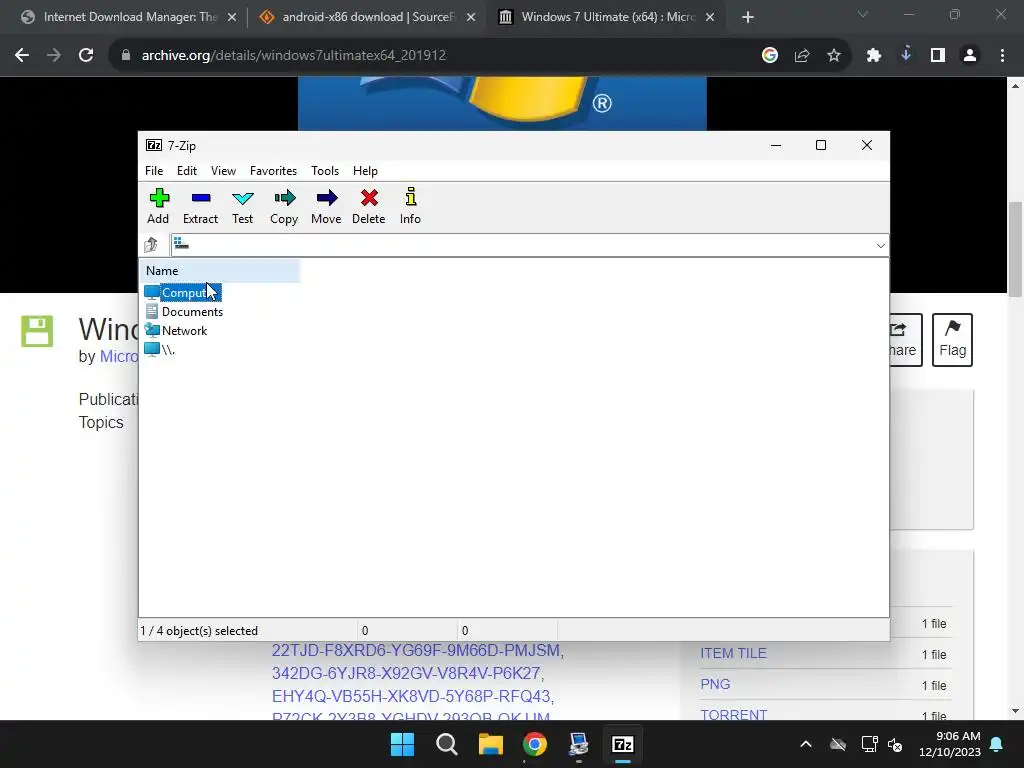Open Info from the 7-Zip toolbar
This screenshot has height=768, width=1024.
click(x=410, y=206)
